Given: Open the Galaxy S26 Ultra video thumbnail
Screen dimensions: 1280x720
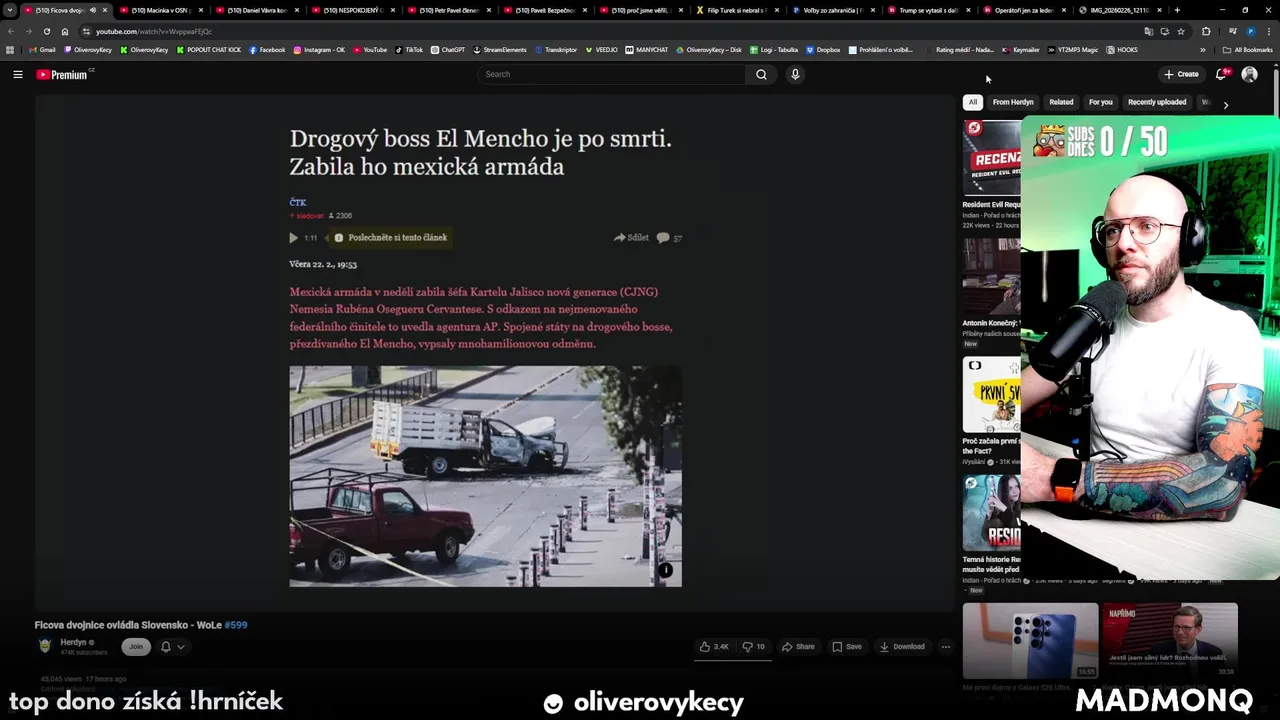Looking at the screenshot, I should pyautogui.click(x=1030, y=640).
